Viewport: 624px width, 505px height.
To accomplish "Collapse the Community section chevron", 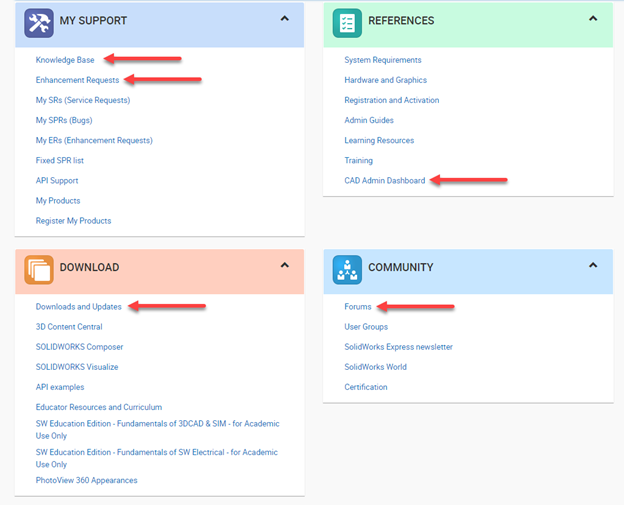I will click(593, 265).
